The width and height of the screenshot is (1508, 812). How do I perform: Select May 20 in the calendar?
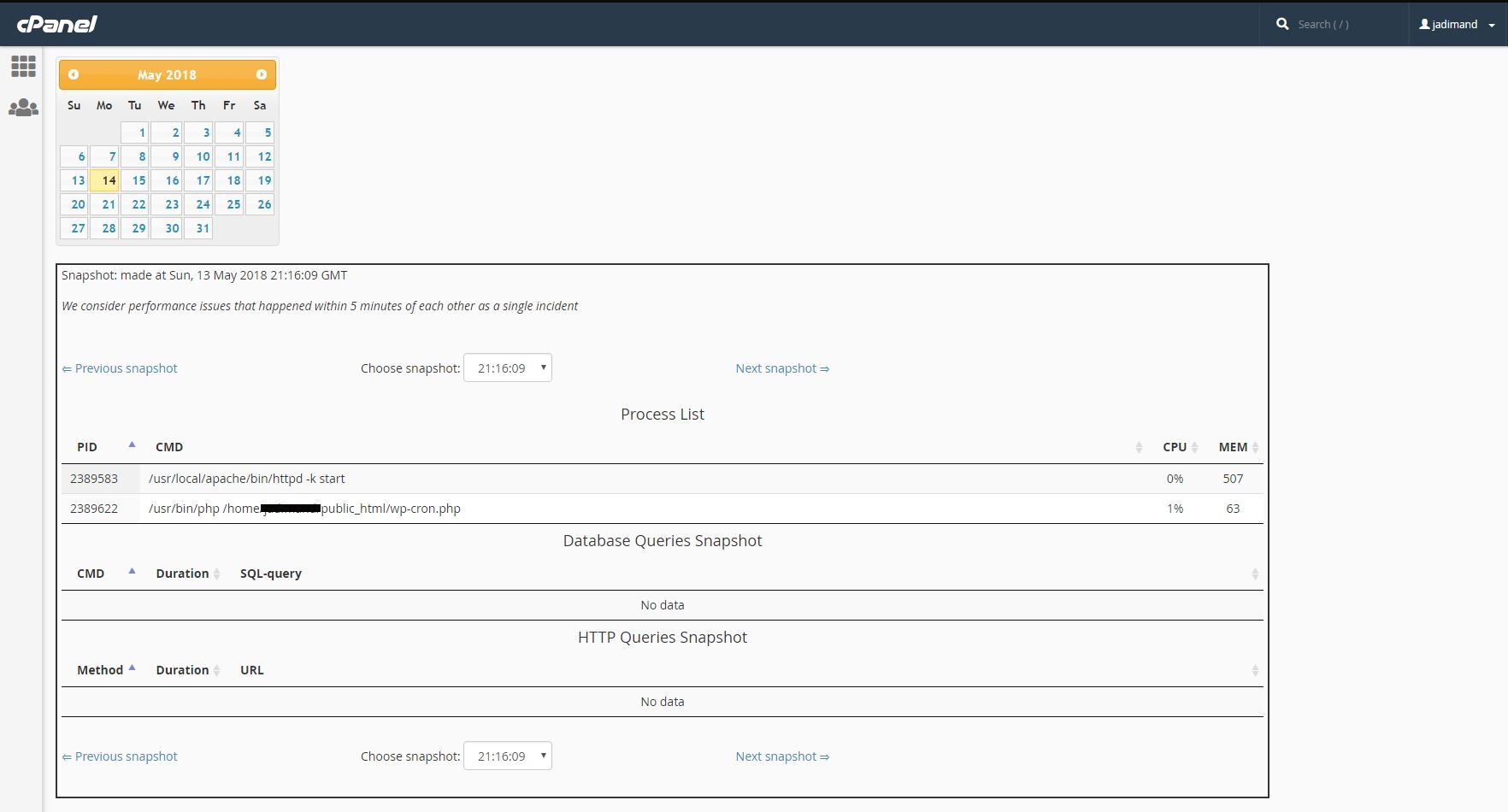[77, 204]
